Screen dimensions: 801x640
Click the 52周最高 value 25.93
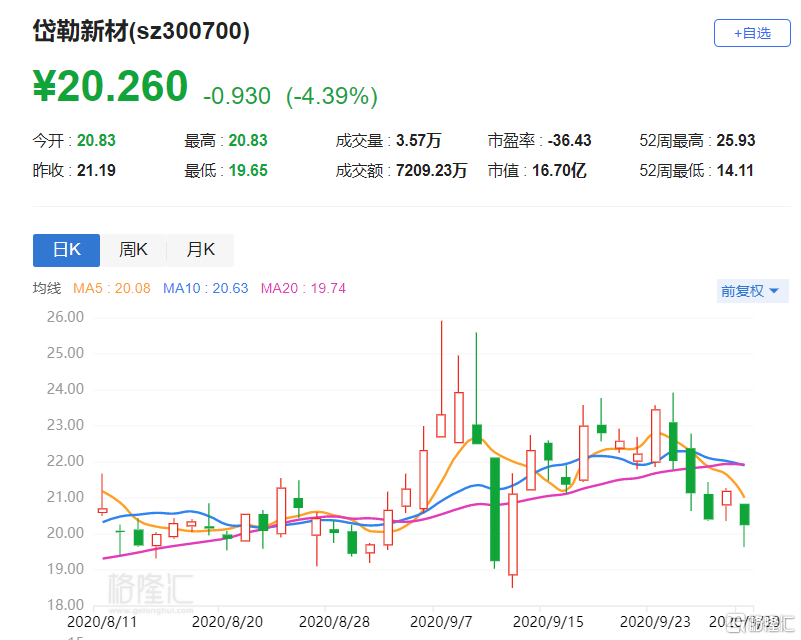tap(736, 141)
